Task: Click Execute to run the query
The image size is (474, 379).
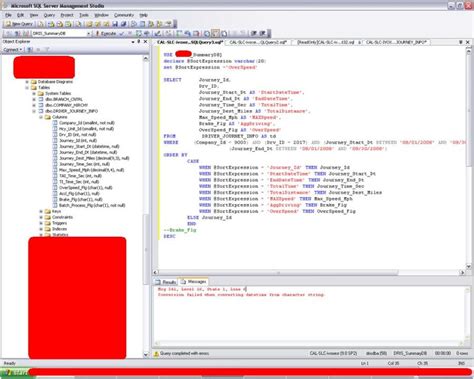Action: (106, 33)
